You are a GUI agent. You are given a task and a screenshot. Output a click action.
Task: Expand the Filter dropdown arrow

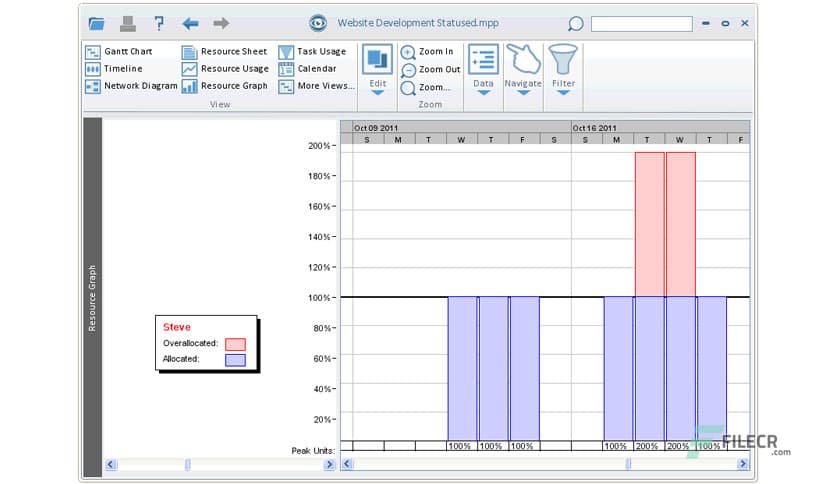coord(563,93)
